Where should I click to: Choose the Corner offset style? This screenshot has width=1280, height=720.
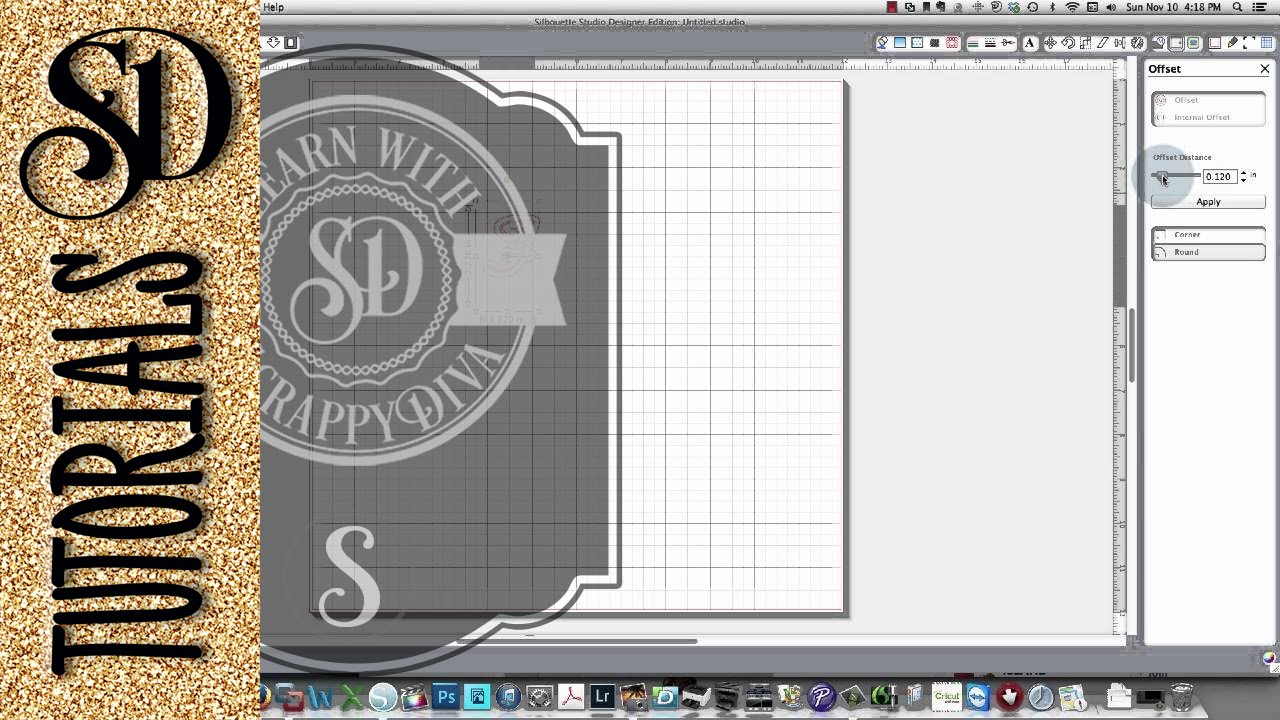pyautogui.click(x=1208, y=235)
